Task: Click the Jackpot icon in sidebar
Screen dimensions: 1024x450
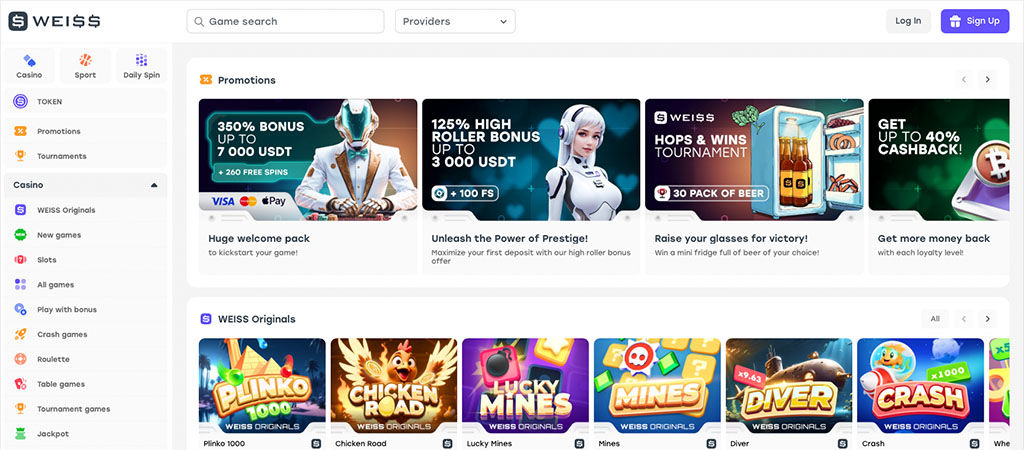Action: click(x=20, y=433)
